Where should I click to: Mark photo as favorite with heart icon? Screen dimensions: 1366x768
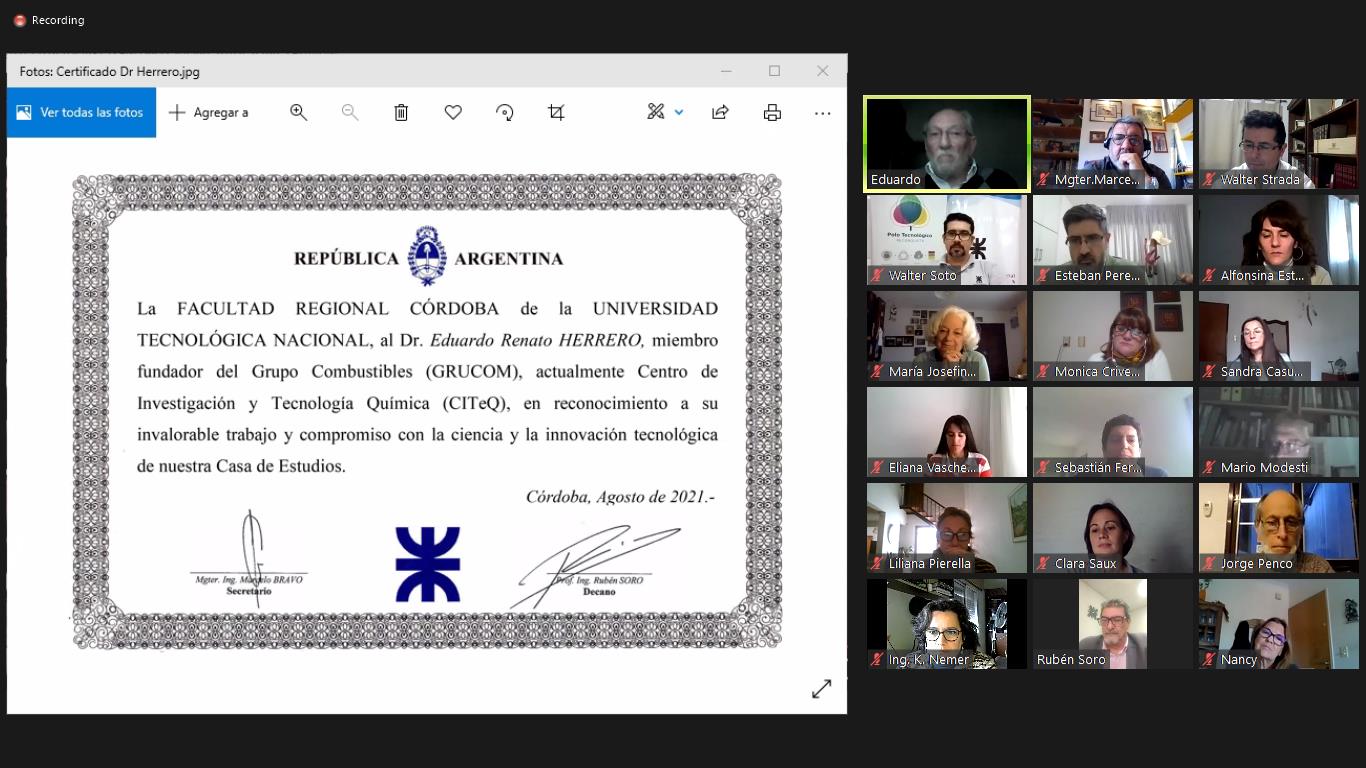[453, 113]
